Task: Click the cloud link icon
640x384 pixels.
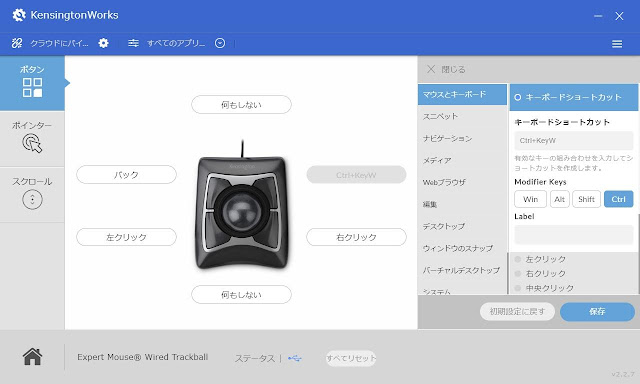Action: [17, 43]
